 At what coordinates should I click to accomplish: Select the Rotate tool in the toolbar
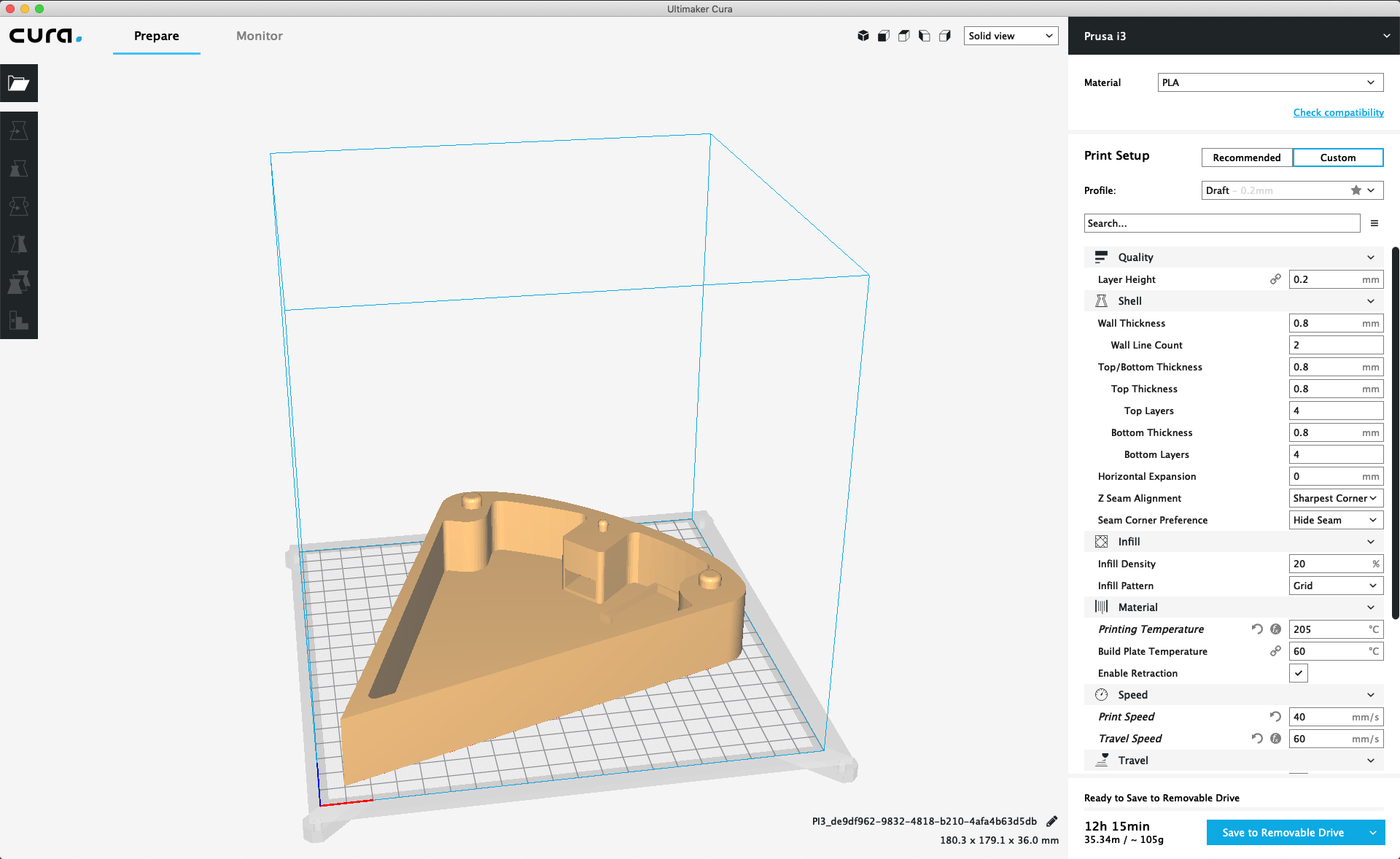[19, 207]
